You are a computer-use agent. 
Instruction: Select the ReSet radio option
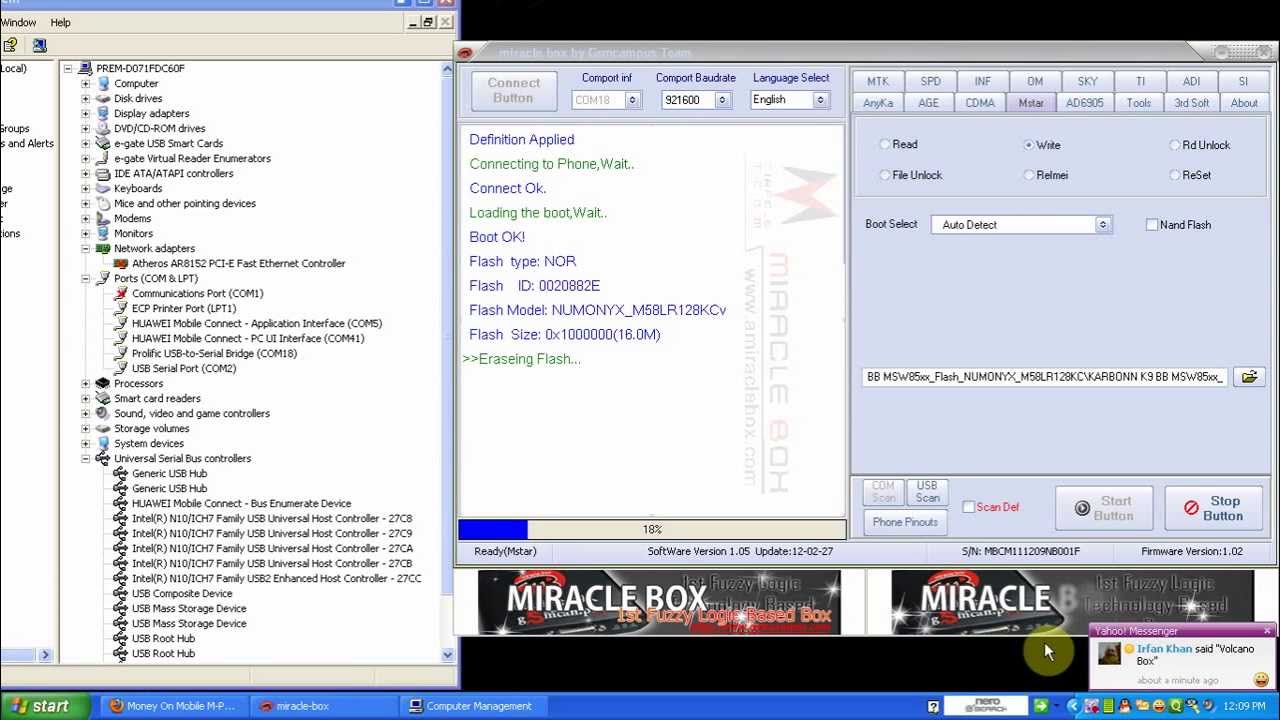(x=1175, y=175)
